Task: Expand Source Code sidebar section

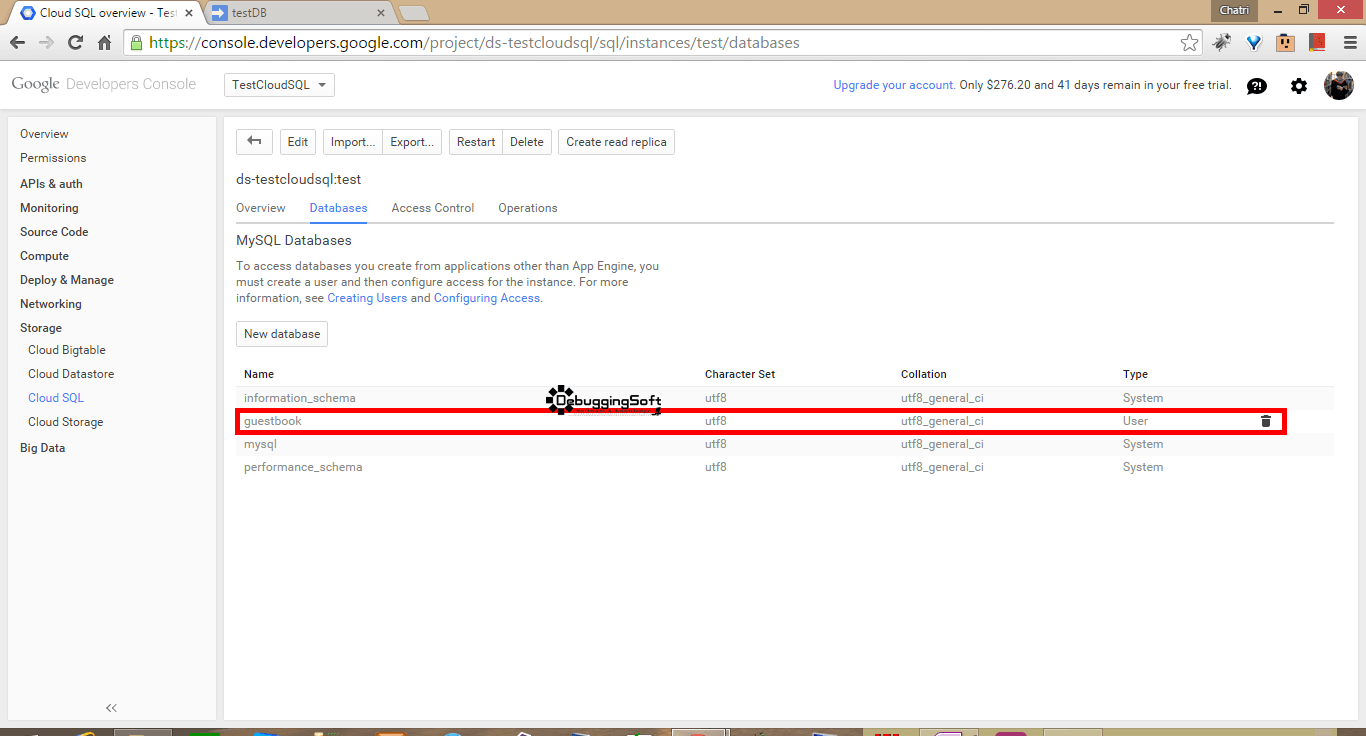Action: pos(54,232)
